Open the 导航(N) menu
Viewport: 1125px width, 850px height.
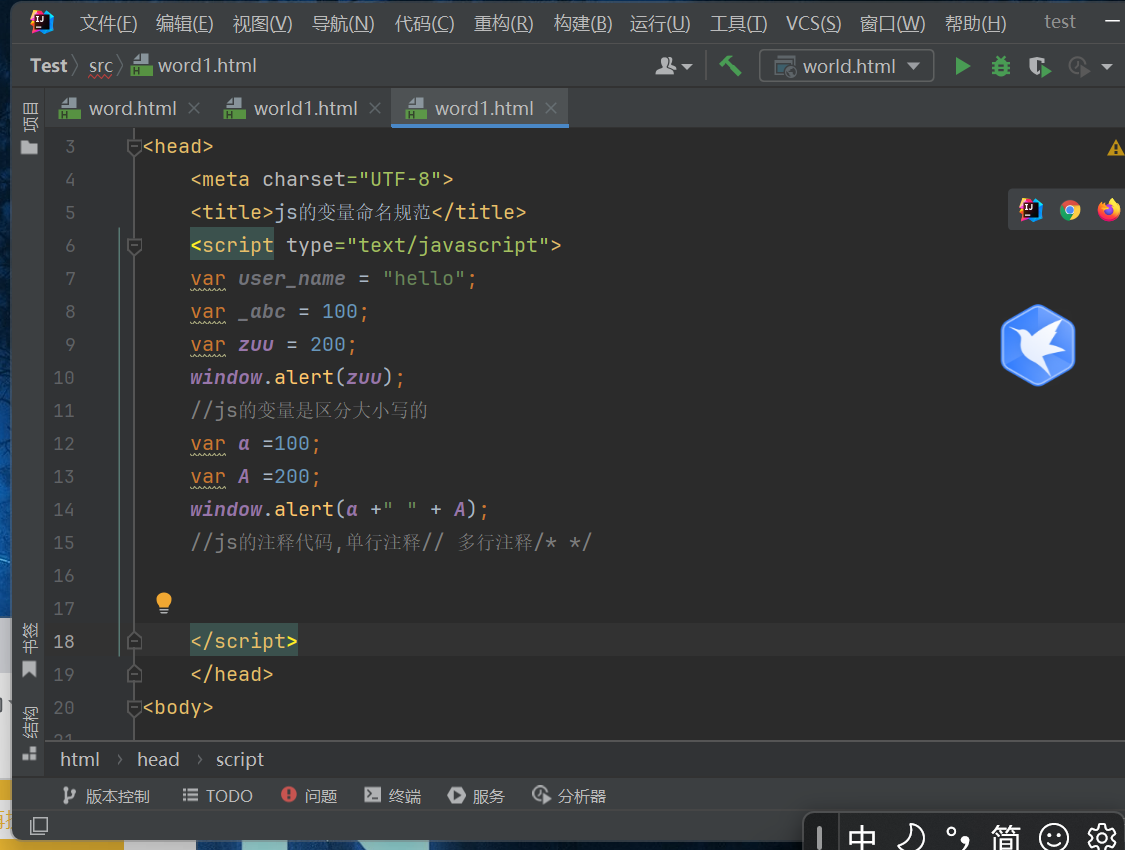click(343, 24)
